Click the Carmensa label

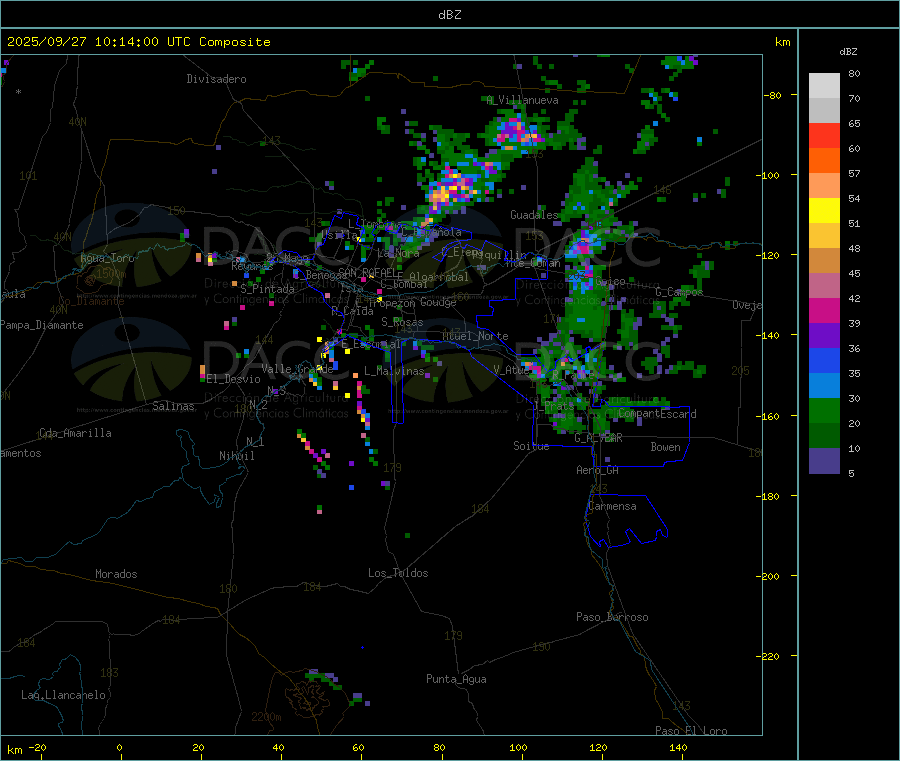pos(612,506)
